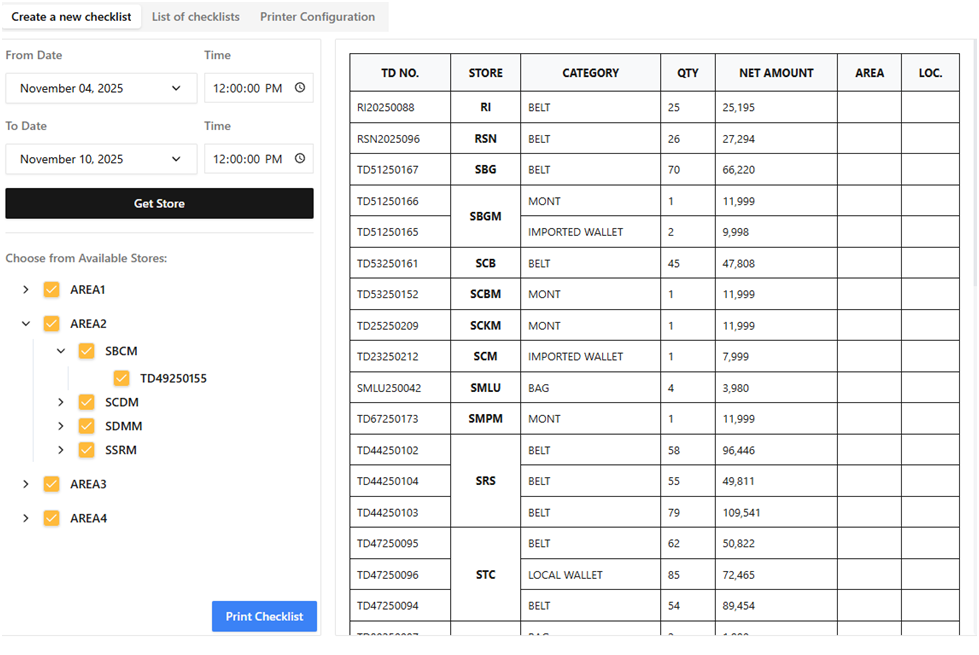979x655 pixels.
Task: Uncheck the AREA1 checkbox
Action: 51,290
